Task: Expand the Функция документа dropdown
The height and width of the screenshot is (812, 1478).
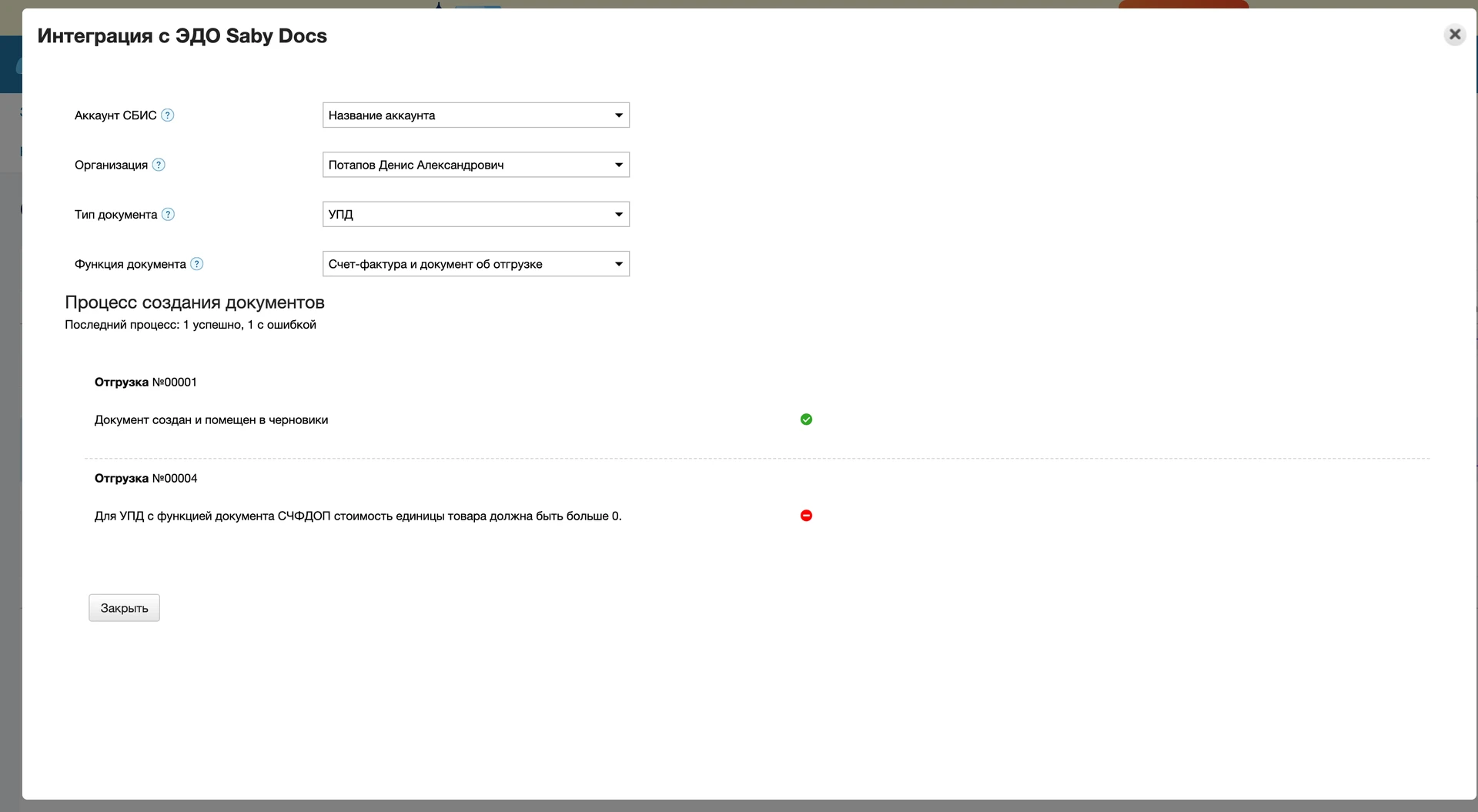Action: click(x=476, y=264)
